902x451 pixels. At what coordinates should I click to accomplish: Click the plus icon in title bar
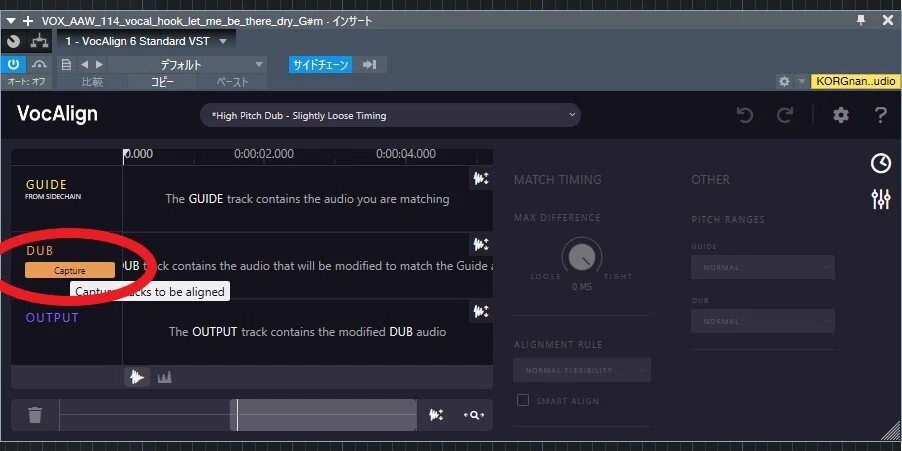coord(28,21)
